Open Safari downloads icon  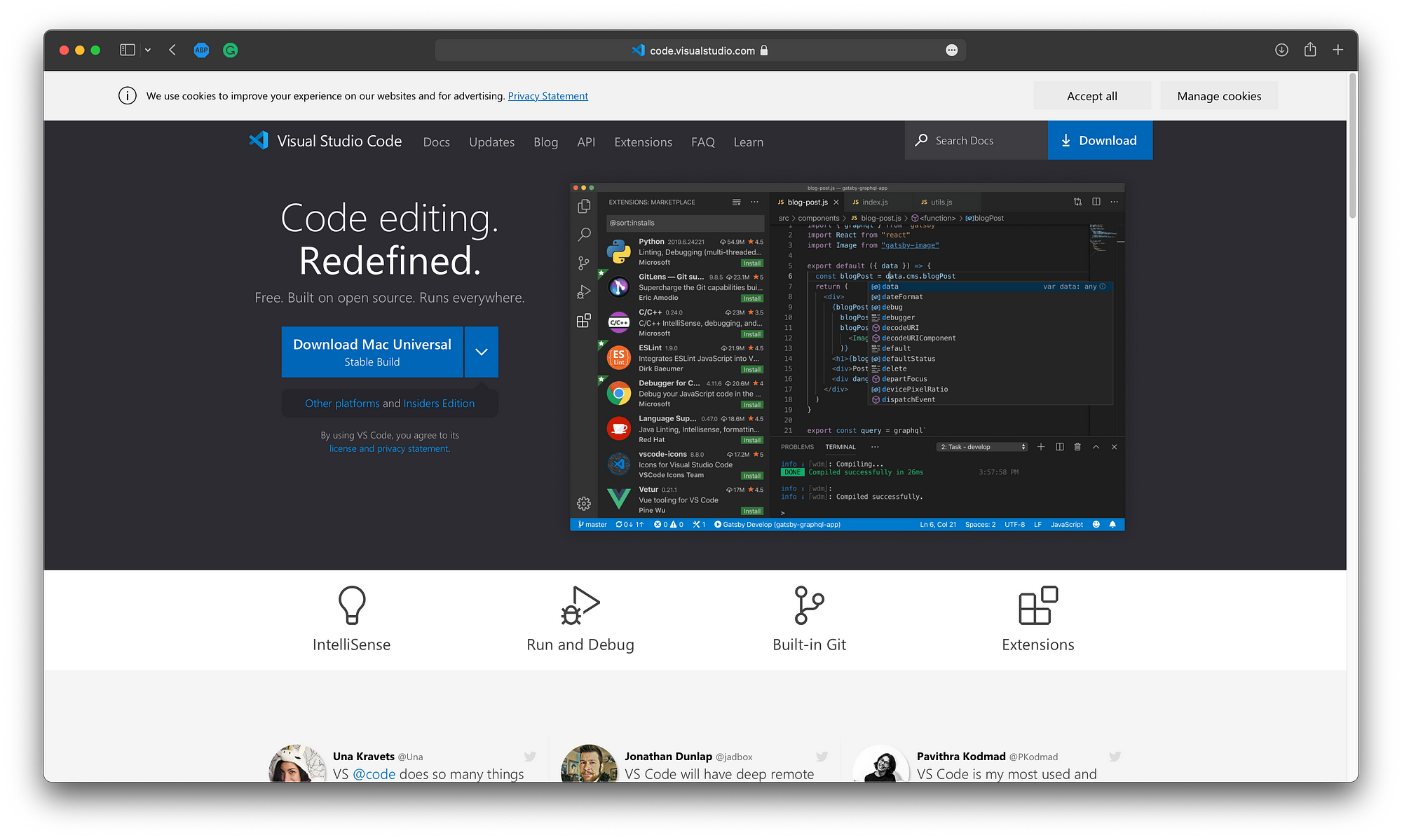pos(1281,50)
